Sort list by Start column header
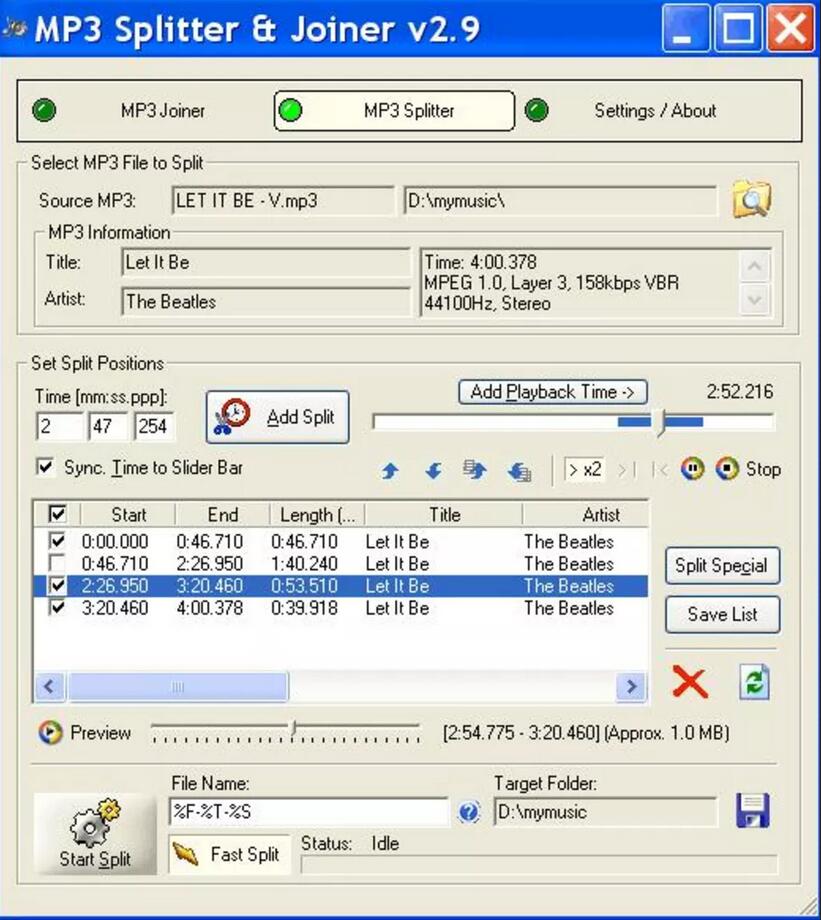The image size is (821, 920). coord(128,515)
